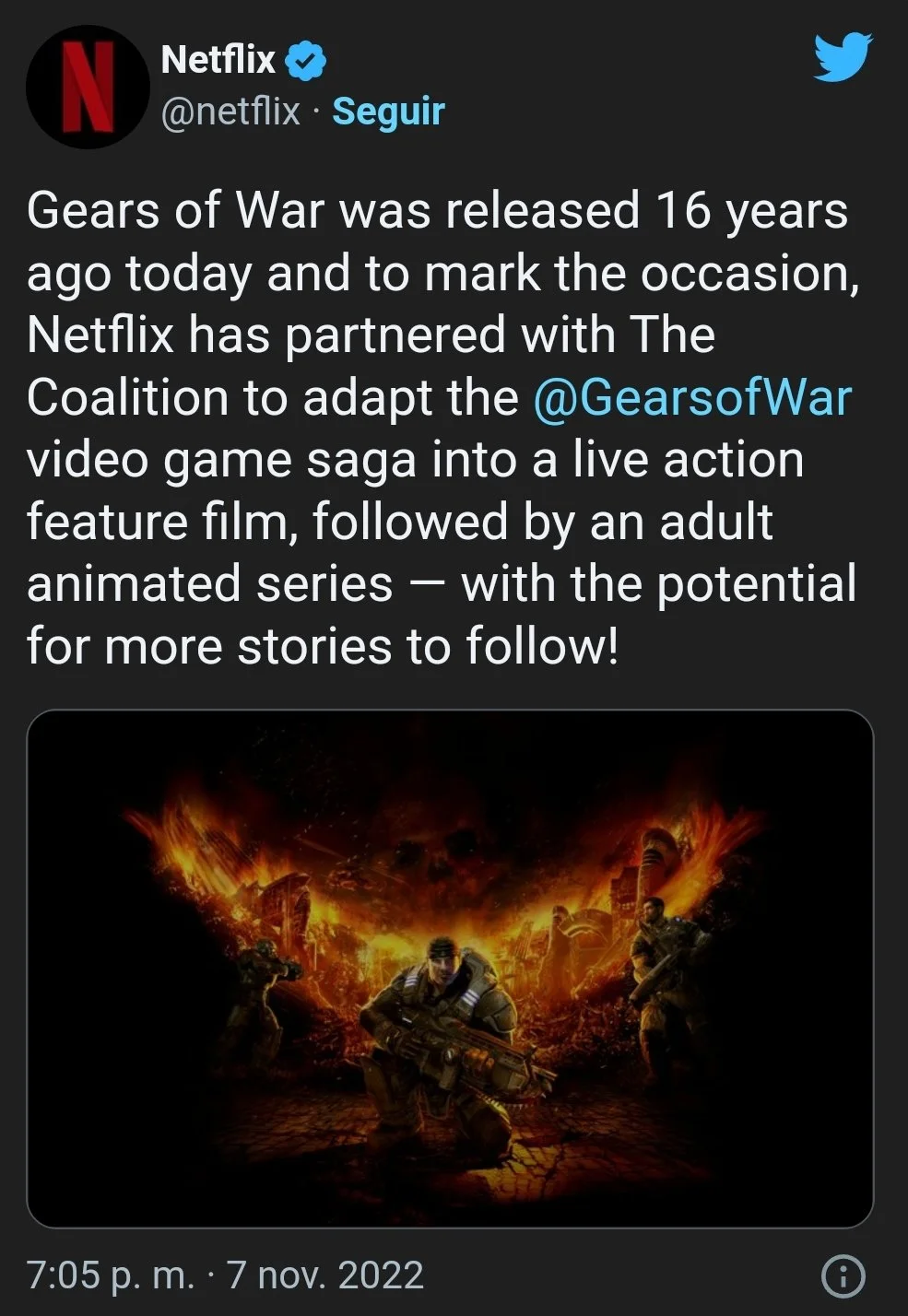Click the 7 nov. 2022 date
Screen dimensions: 908x1316
pos(324,1275)
